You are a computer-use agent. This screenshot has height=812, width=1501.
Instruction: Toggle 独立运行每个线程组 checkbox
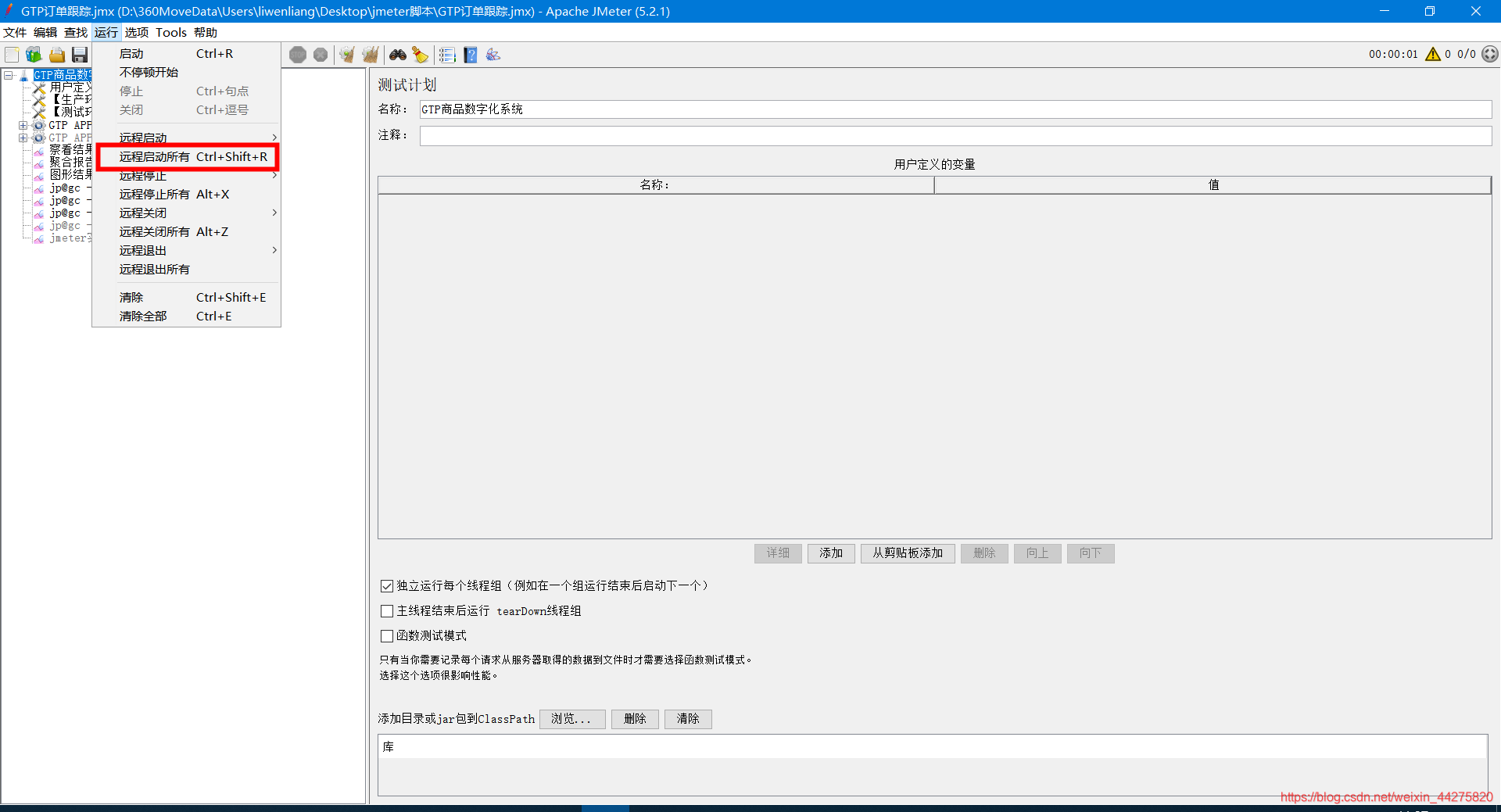point(387,586)
